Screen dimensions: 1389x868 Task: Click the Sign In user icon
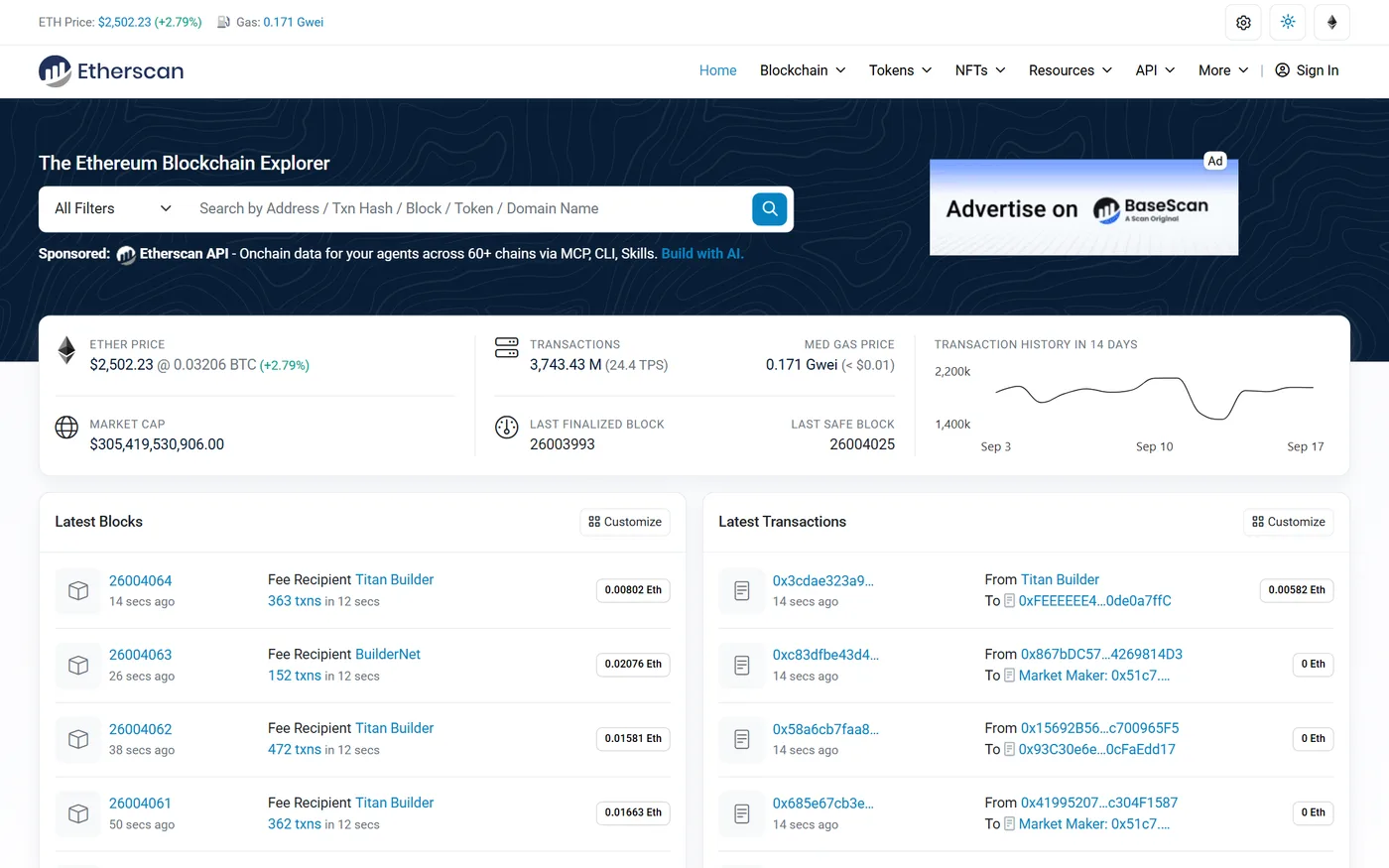point(1282,70)
